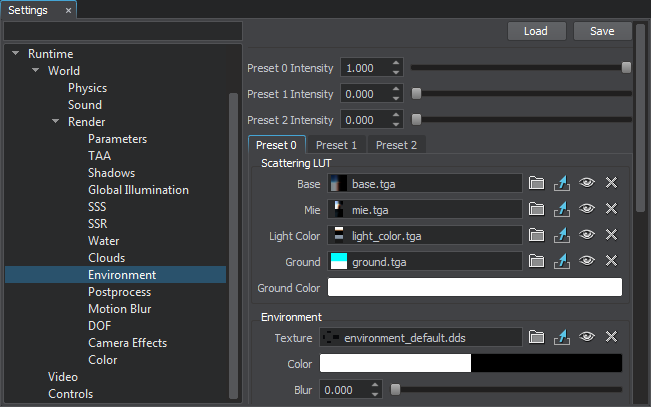Remove environment_default.dds with the X icon
Screen dimensions: 651x407
[x=611, y=337]
